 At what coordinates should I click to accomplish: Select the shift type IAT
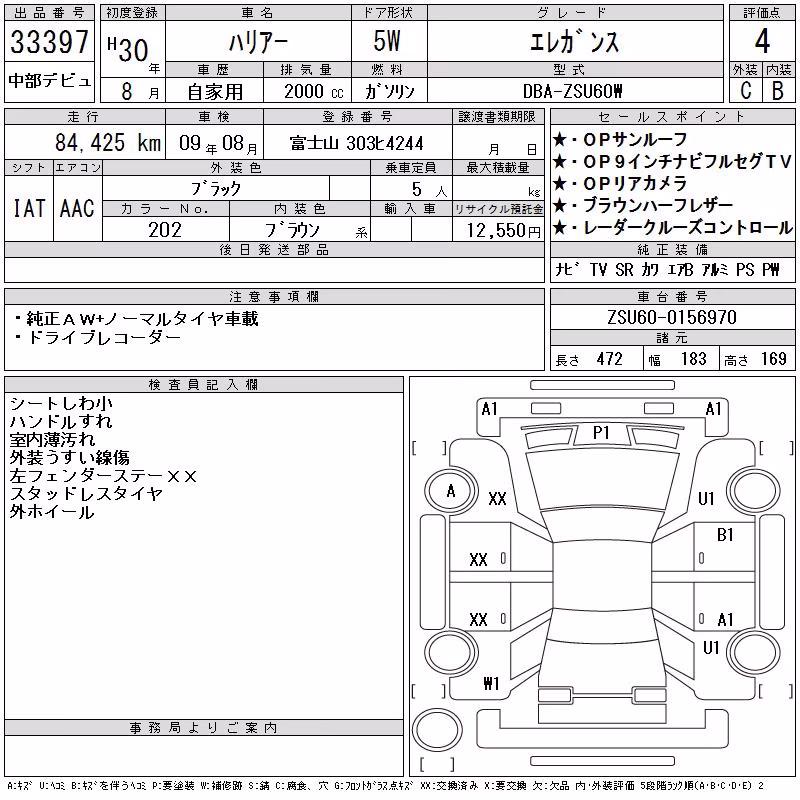click(x=29, y=208)
